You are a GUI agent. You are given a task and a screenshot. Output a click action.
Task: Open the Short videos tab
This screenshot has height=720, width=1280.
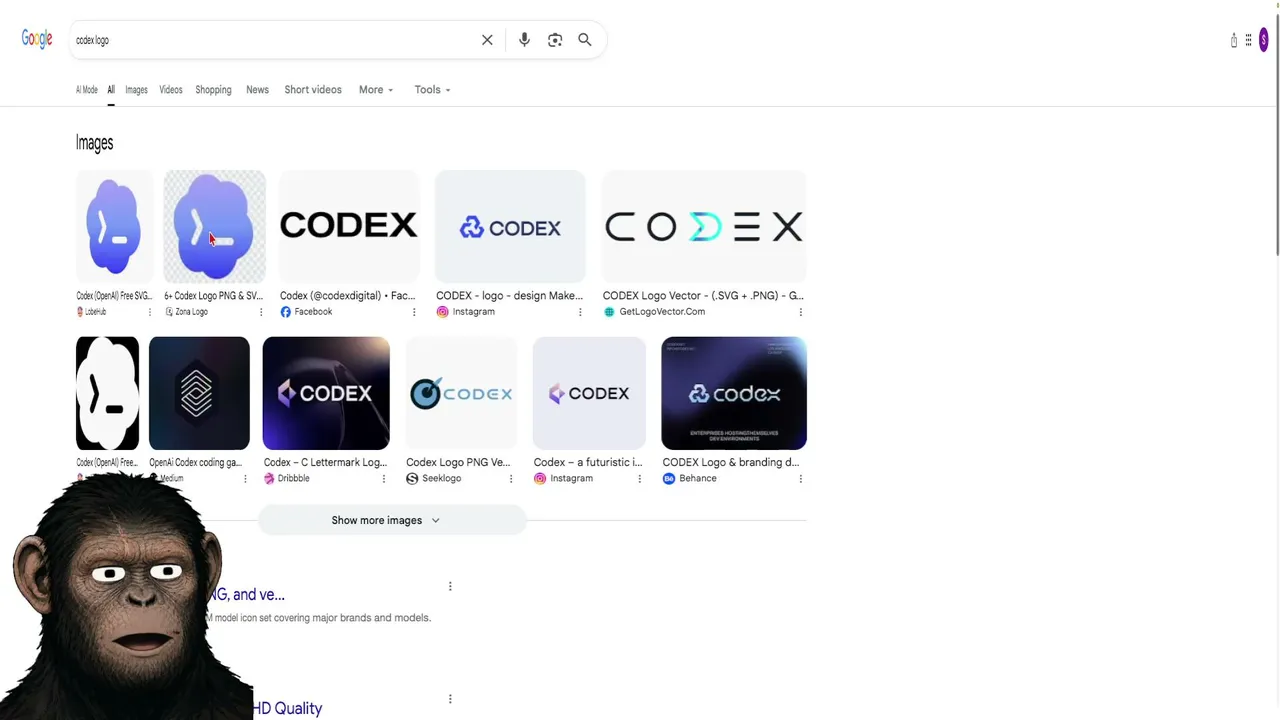(x=313, y=90)
